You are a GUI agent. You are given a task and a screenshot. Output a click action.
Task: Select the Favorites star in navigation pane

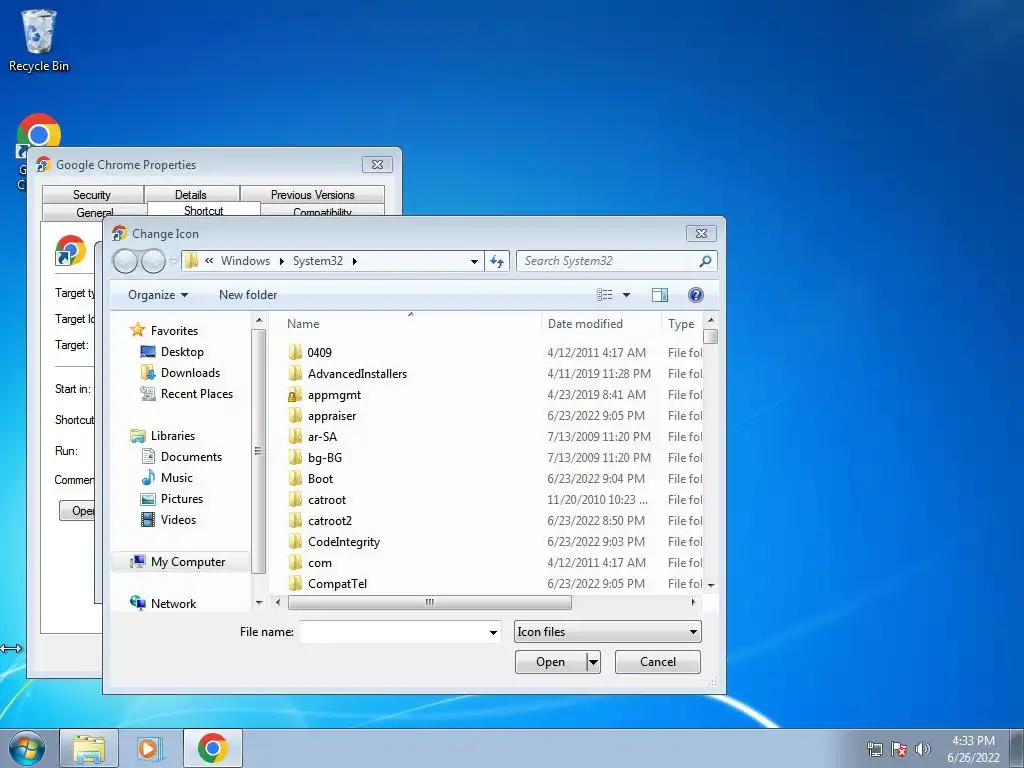coord(137,330)
